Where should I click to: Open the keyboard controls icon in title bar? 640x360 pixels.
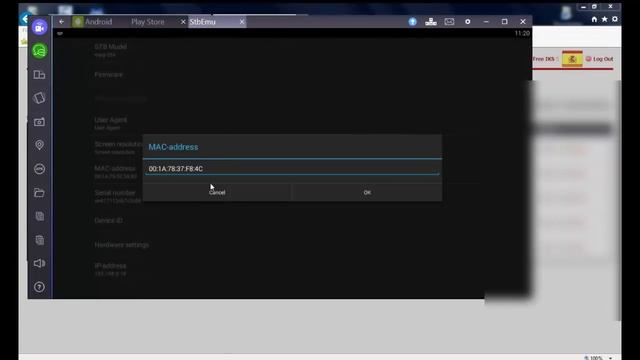tap(431, 22)
